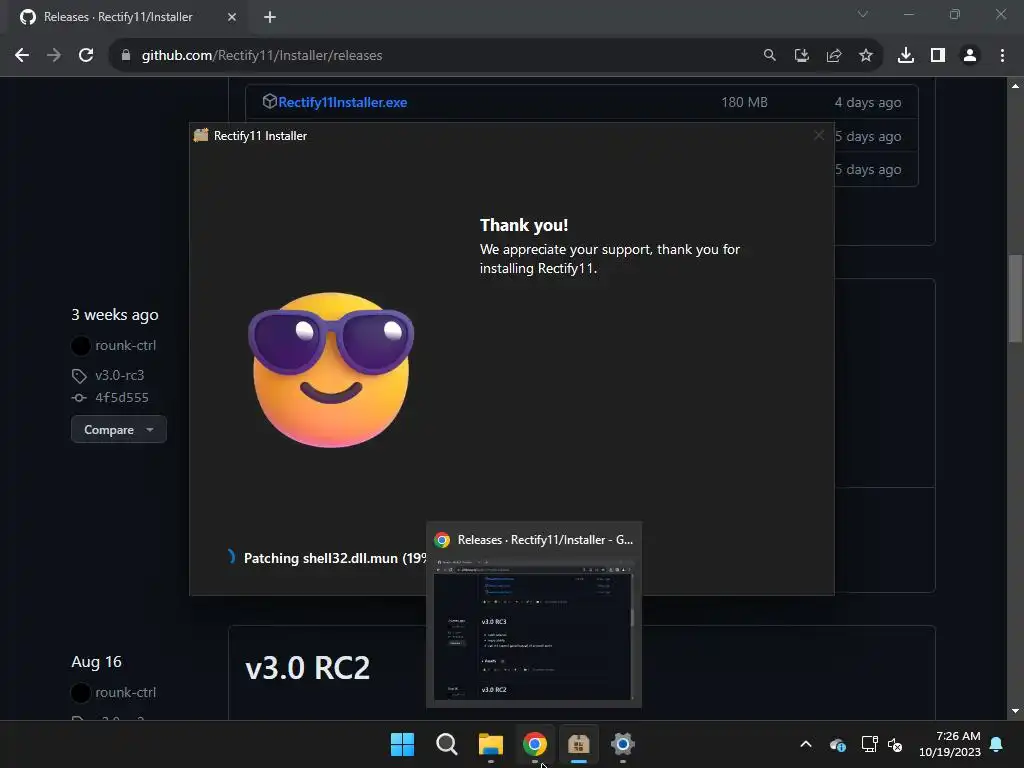Share this page icon

833,56
